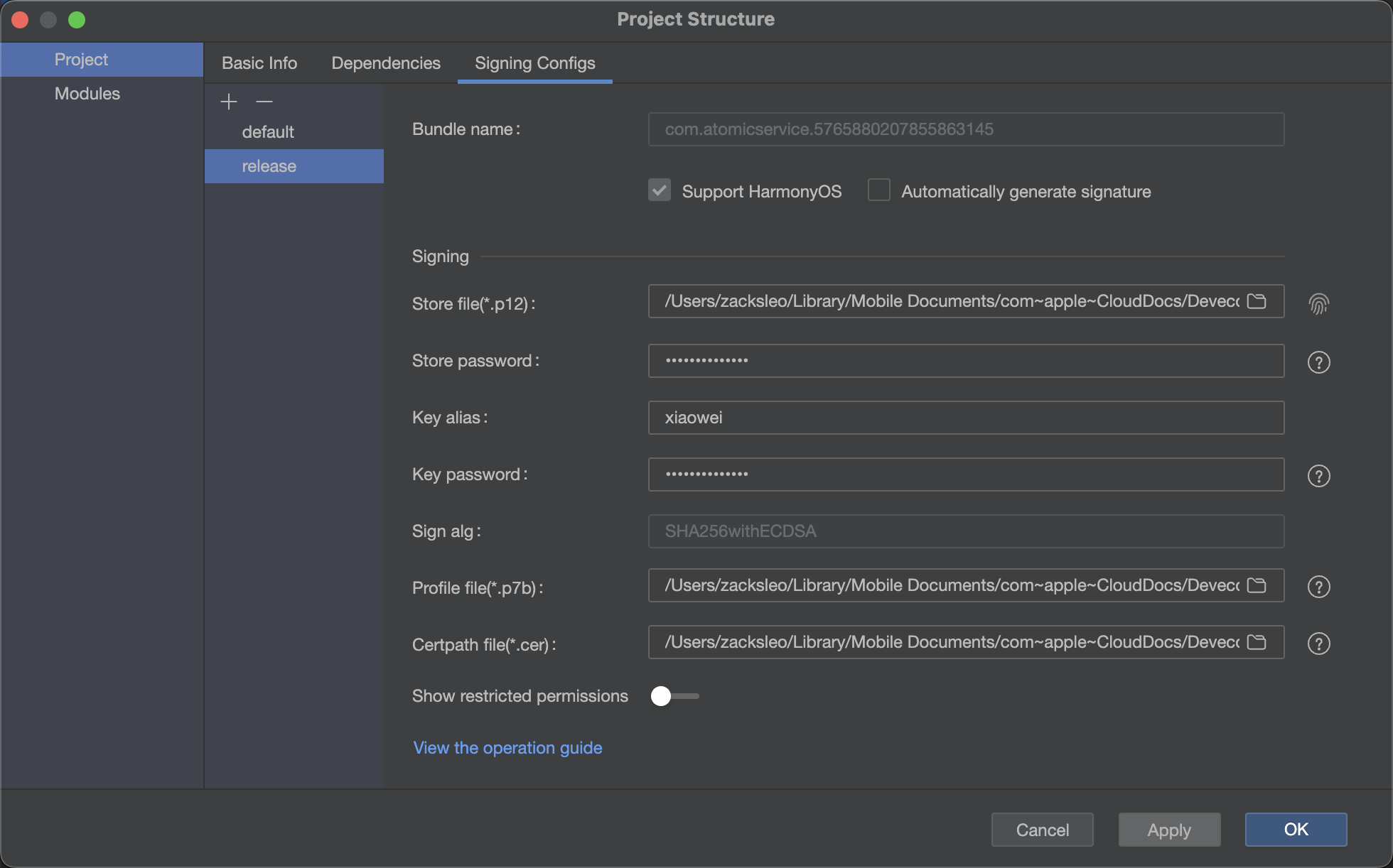Browse folder for Certpath file cer
This screenshot has width=1393, height=868.
pos(1257,642)
